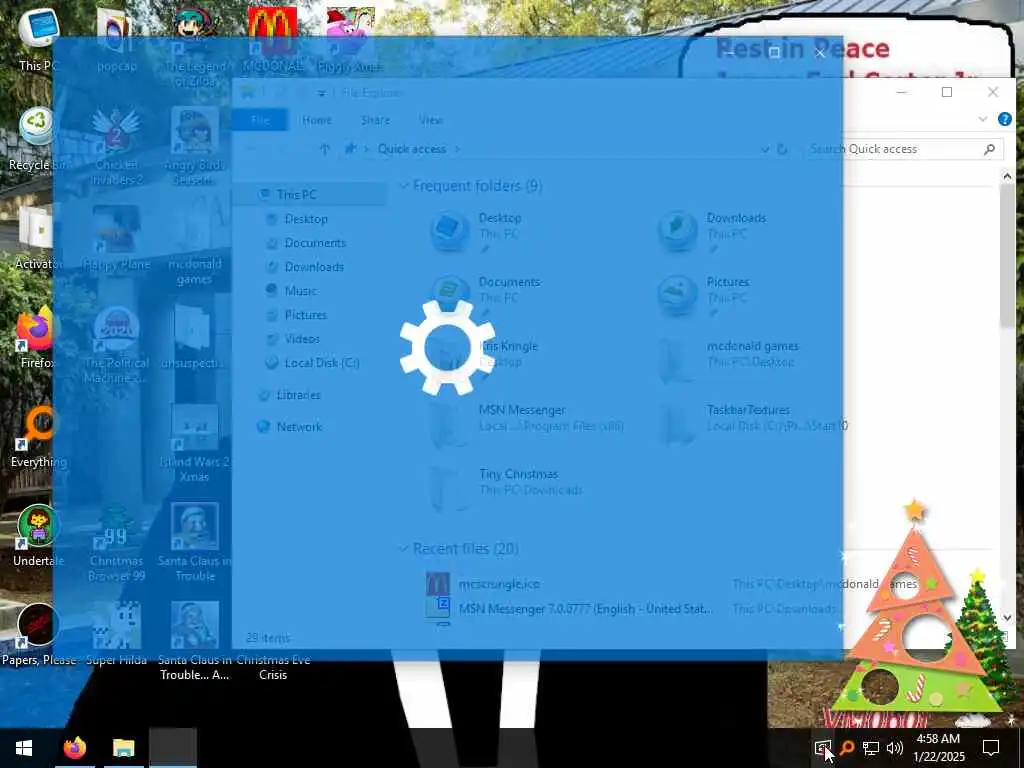Click the network icon in system tray
This screenshot has height=768, width=1024.
[x=871, y=748]
